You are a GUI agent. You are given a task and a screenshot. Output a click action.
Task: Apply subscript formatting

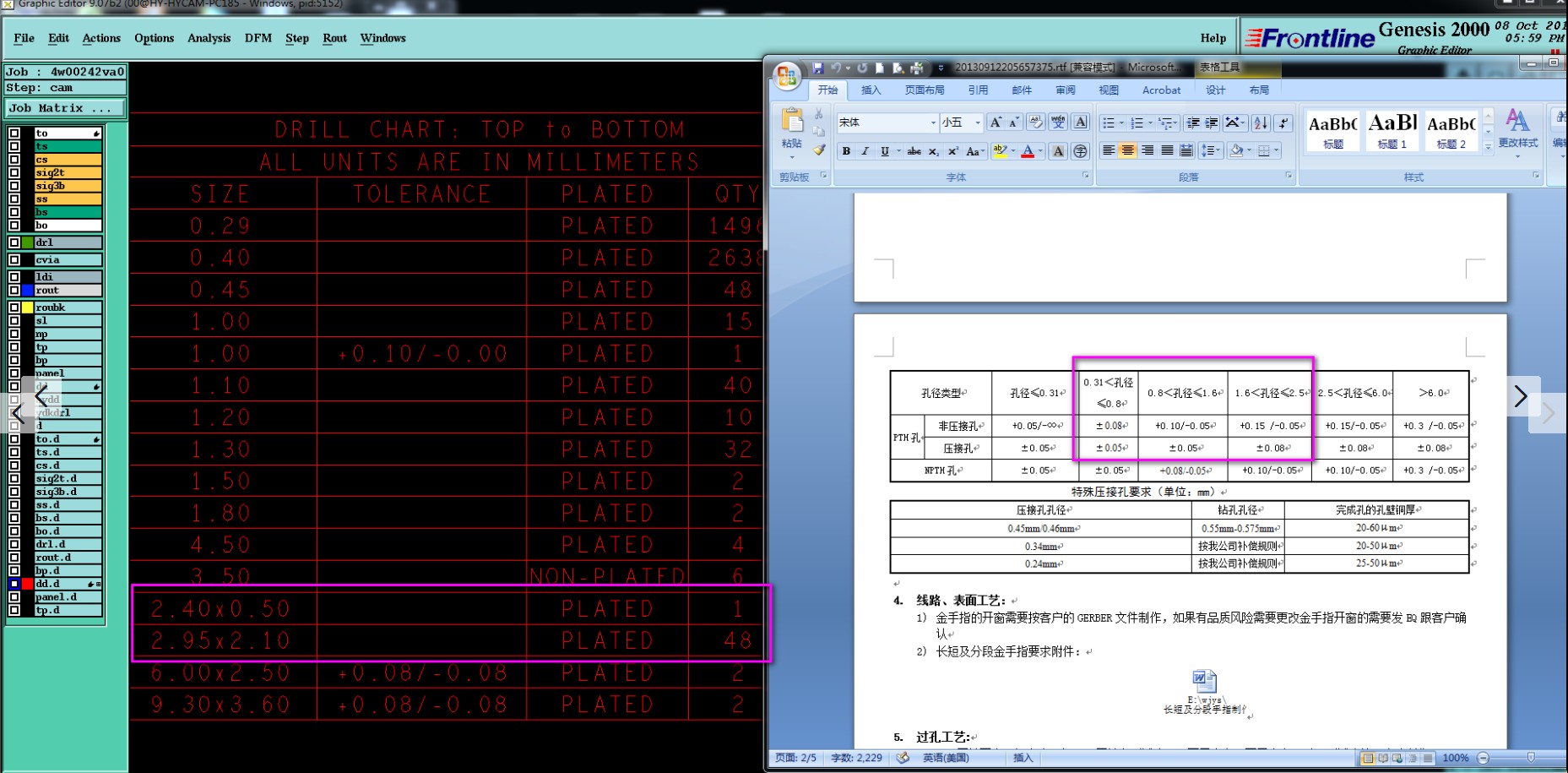pos(933,151)
